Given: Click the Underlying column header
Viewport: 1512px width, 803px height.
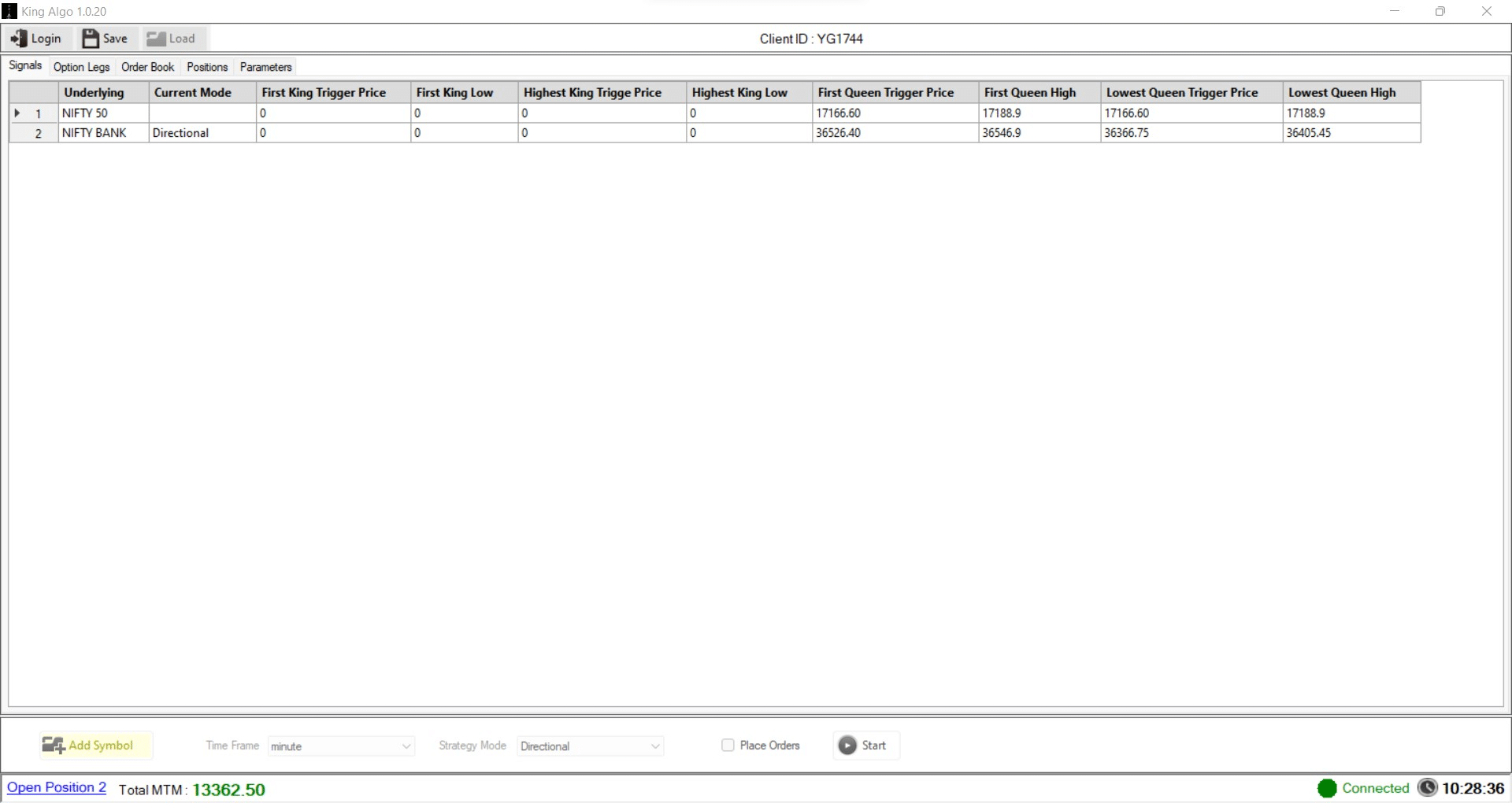Looking at the screenshot, I should tap(103, 92).
